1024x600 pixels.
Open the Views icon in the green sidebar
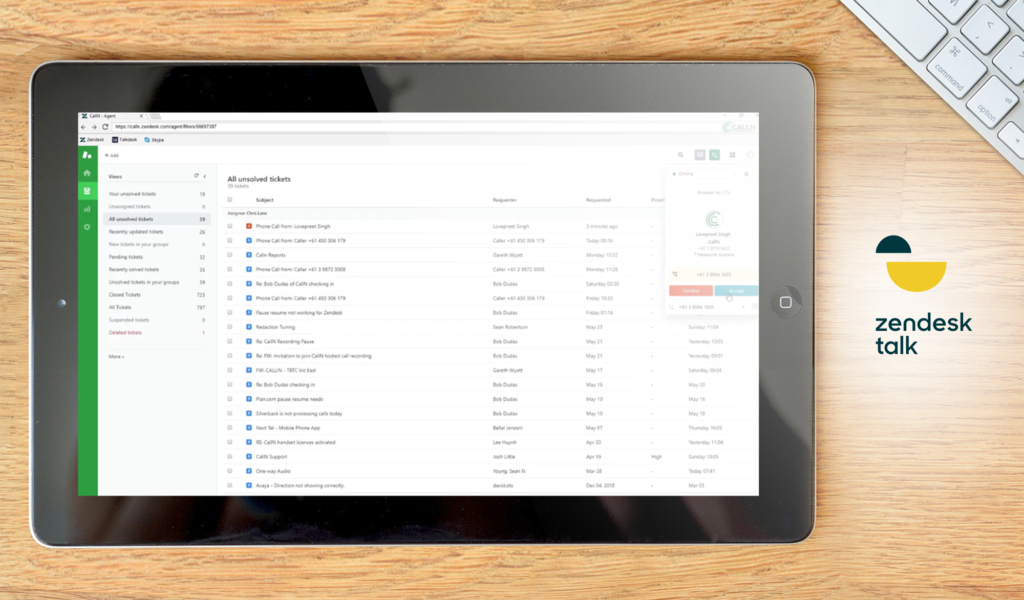(x=88, y=191)
